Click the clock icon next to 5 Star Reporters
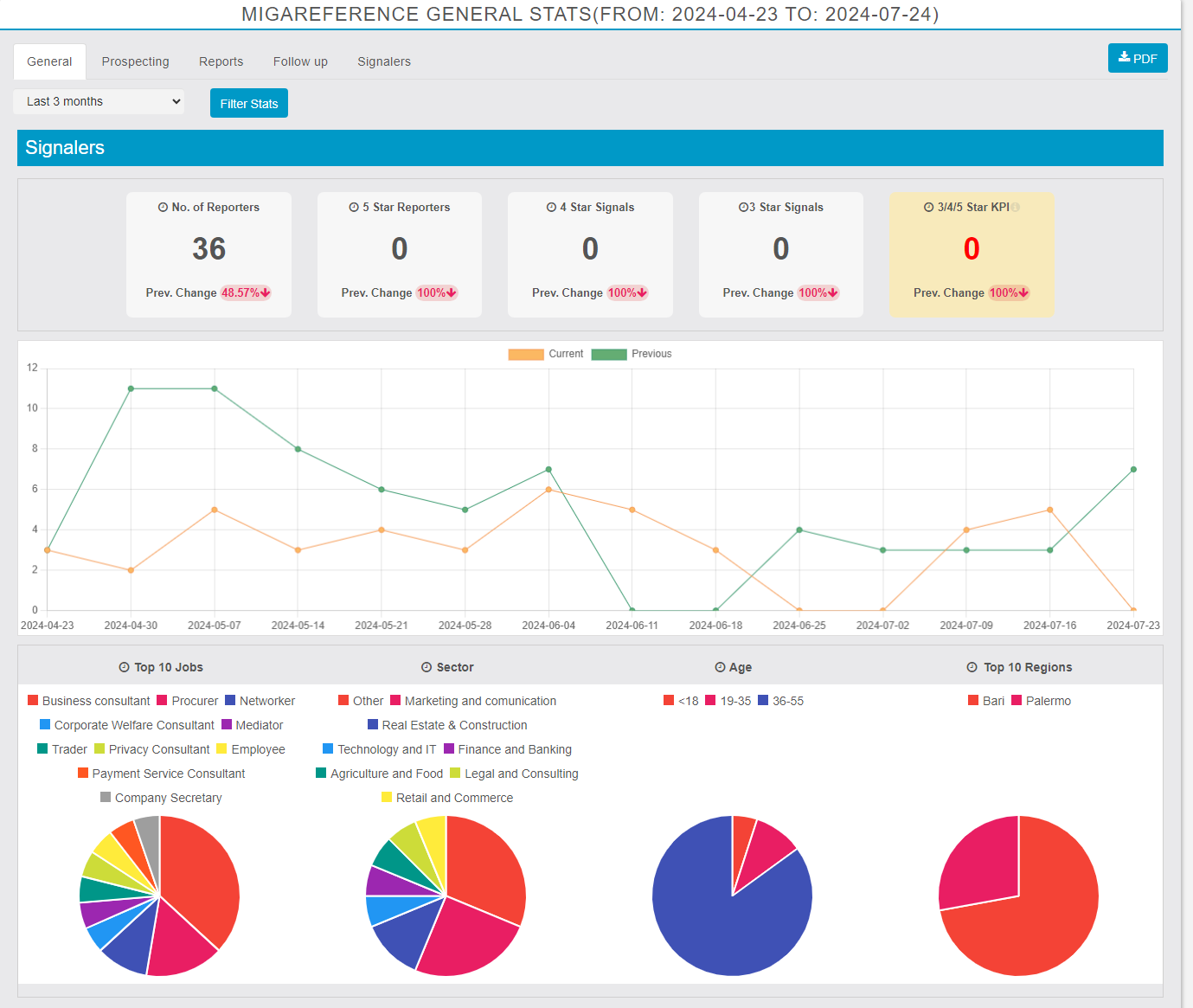The image size is (1193, 1008). click(354, 208)
